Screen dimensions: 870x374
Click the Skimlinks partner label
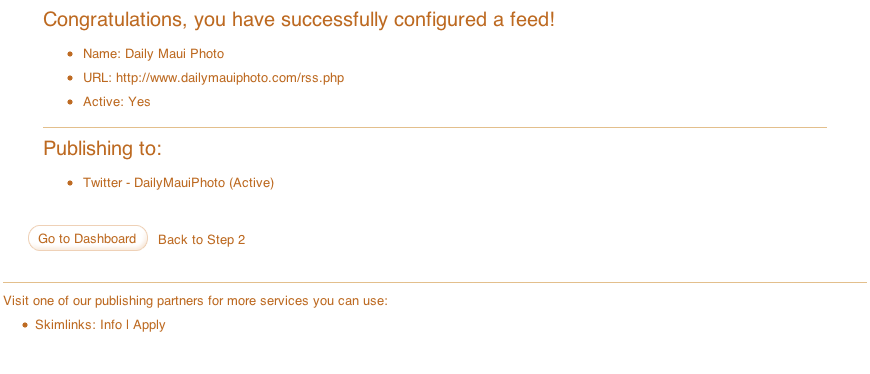point(65,325)
